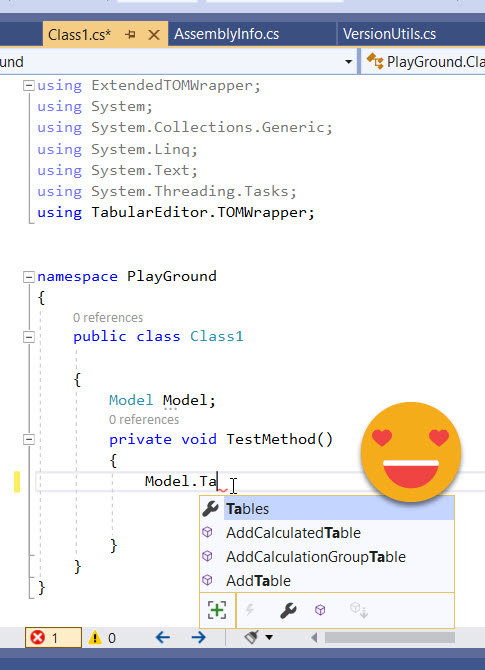Screen dimensions: 485x670
Task: Toggle the methods cube filter
Action: tap(320, 610)
